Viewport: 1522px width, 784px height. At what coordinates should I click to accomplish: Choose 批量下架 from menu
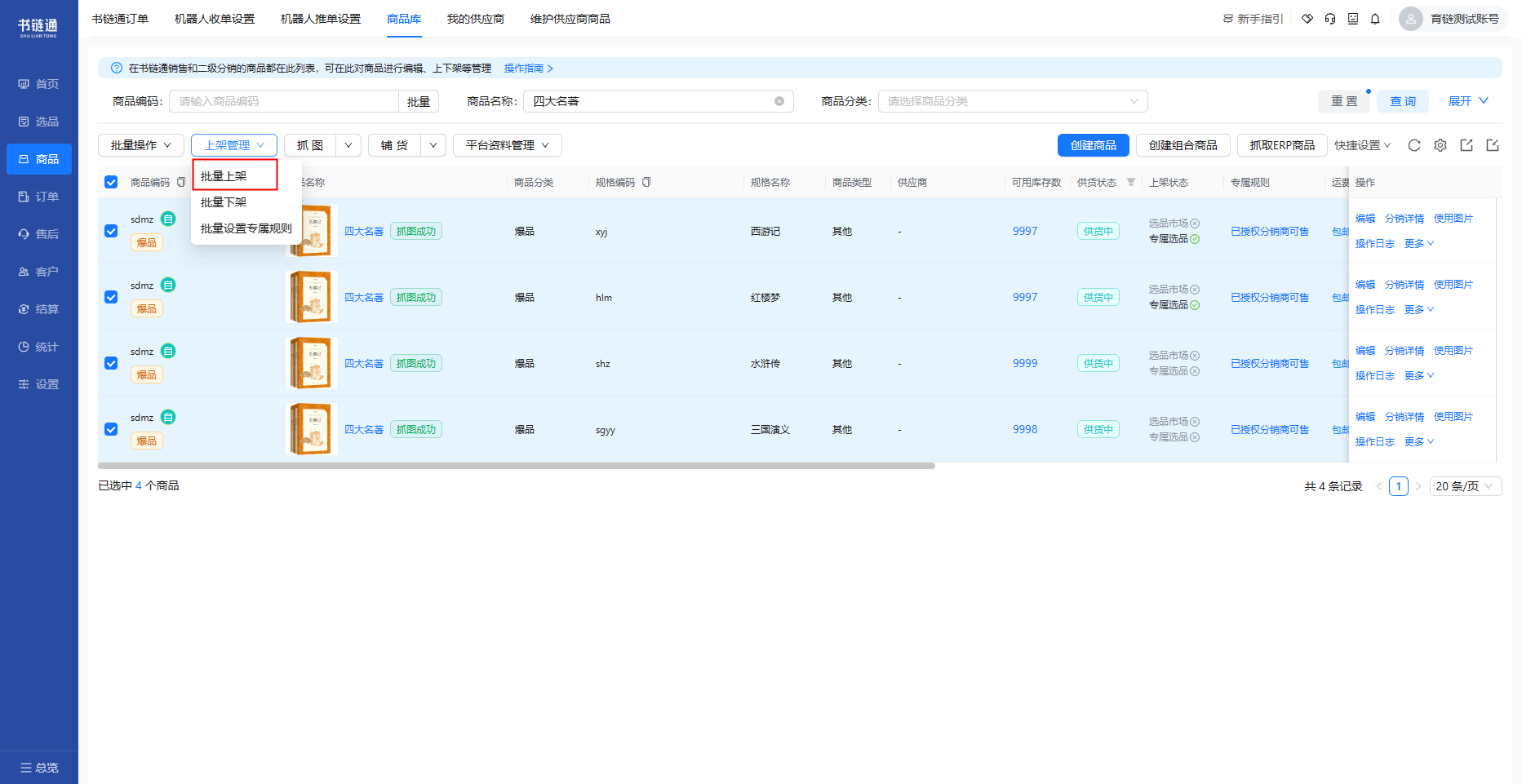(246, 202)
